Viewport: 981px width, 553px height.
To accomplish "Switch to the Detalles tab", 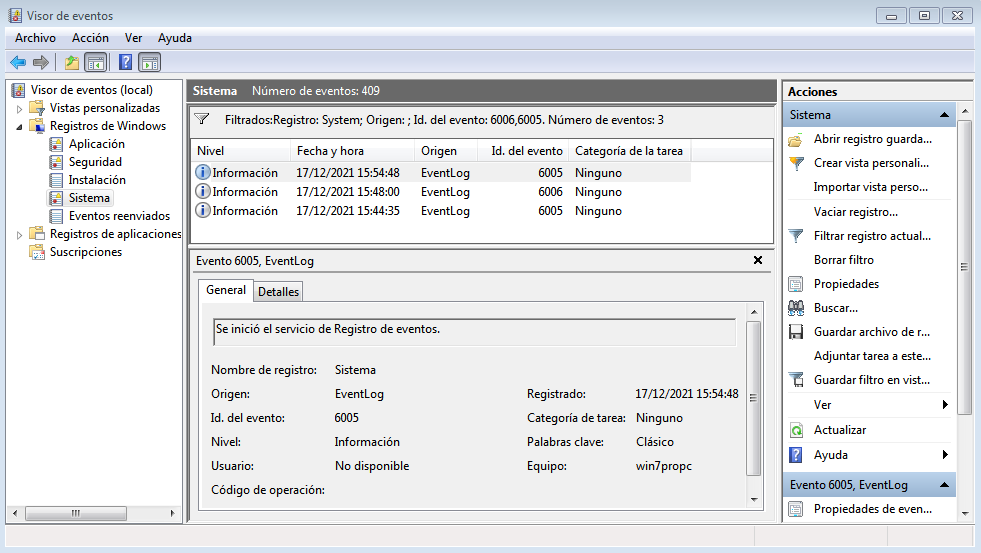I will pos(278,292).
